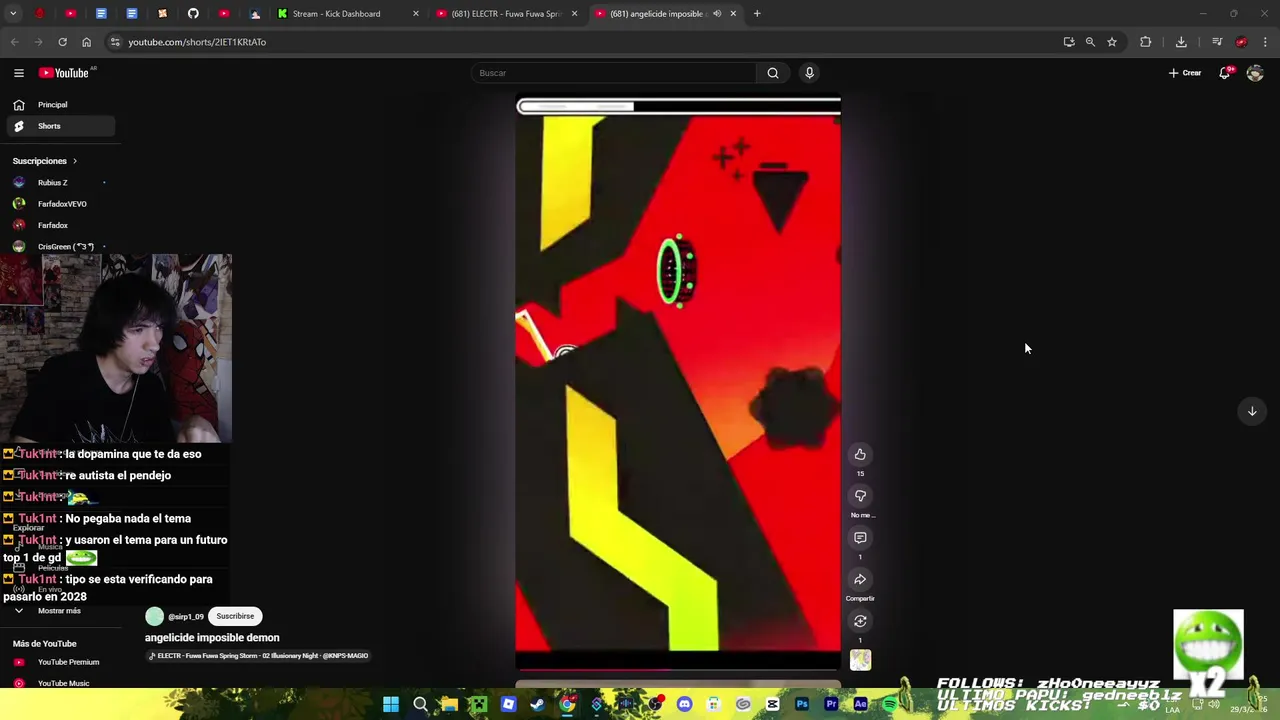Click the angelicide imposible demon title
Screen dimensions: 1280x720
(x=212, y=637)
